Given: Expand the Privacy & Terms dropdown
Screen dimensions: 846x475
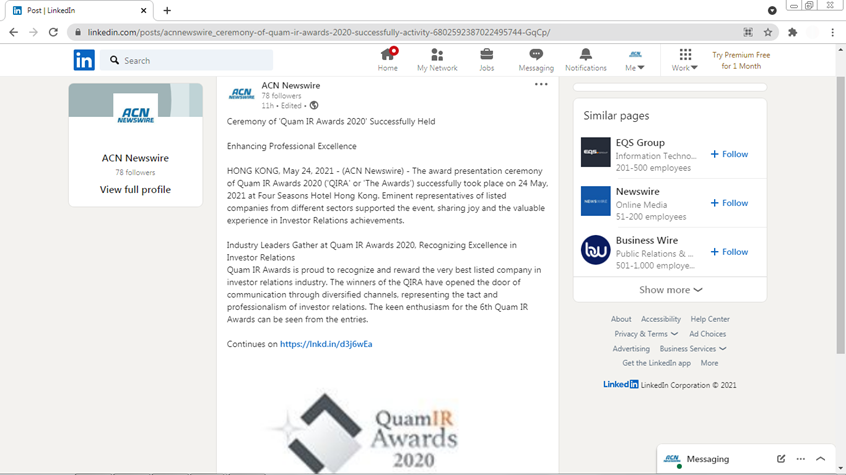Looking at the screenshot, I should (x=646, y=334).
